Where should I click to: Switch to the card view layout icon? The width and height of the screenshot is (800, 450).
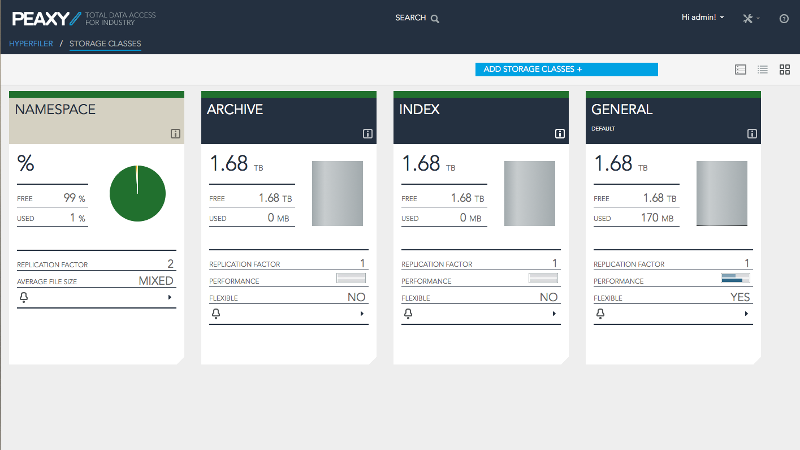740,70
